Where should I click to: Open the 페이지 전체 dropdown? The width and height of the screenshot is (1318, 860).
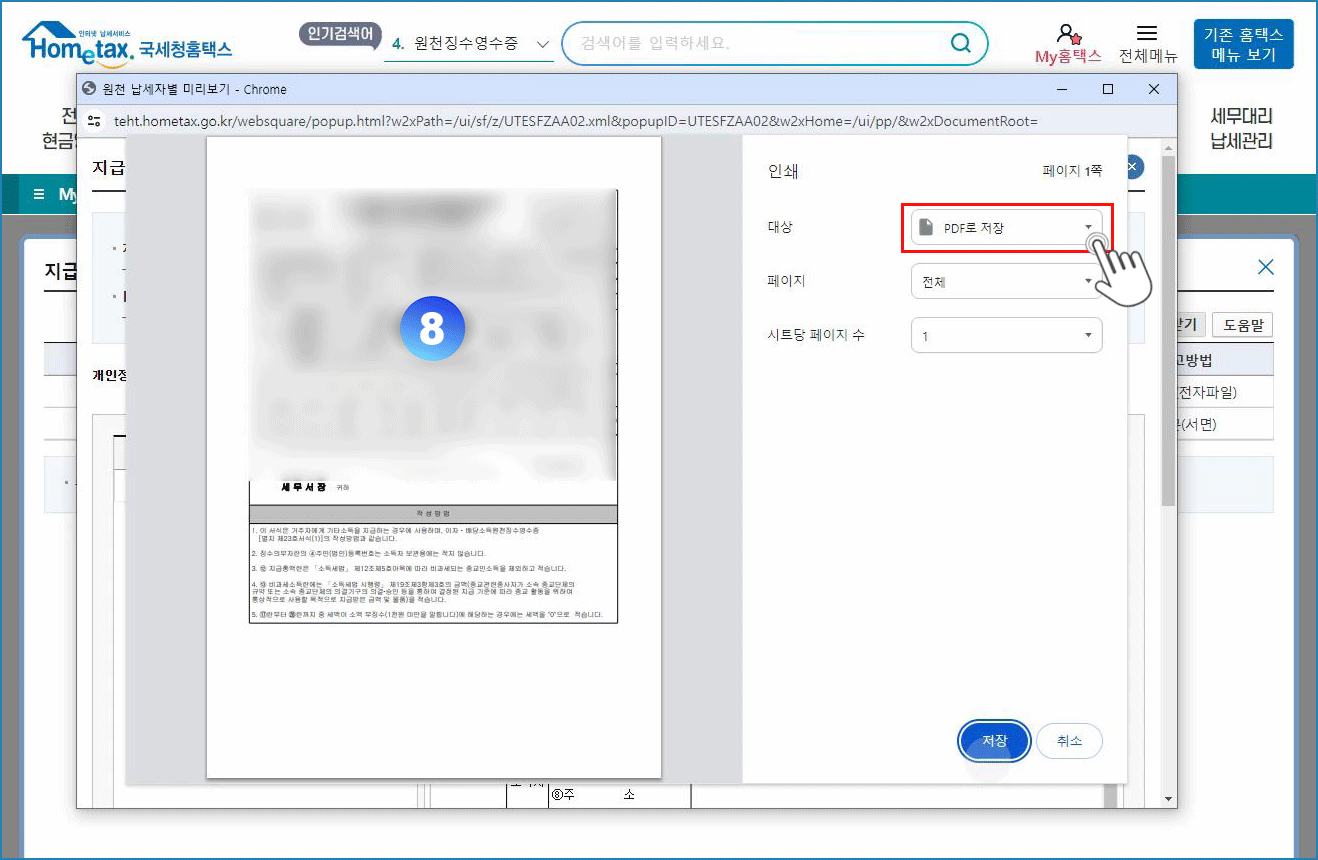click(x=1006, y=282)
